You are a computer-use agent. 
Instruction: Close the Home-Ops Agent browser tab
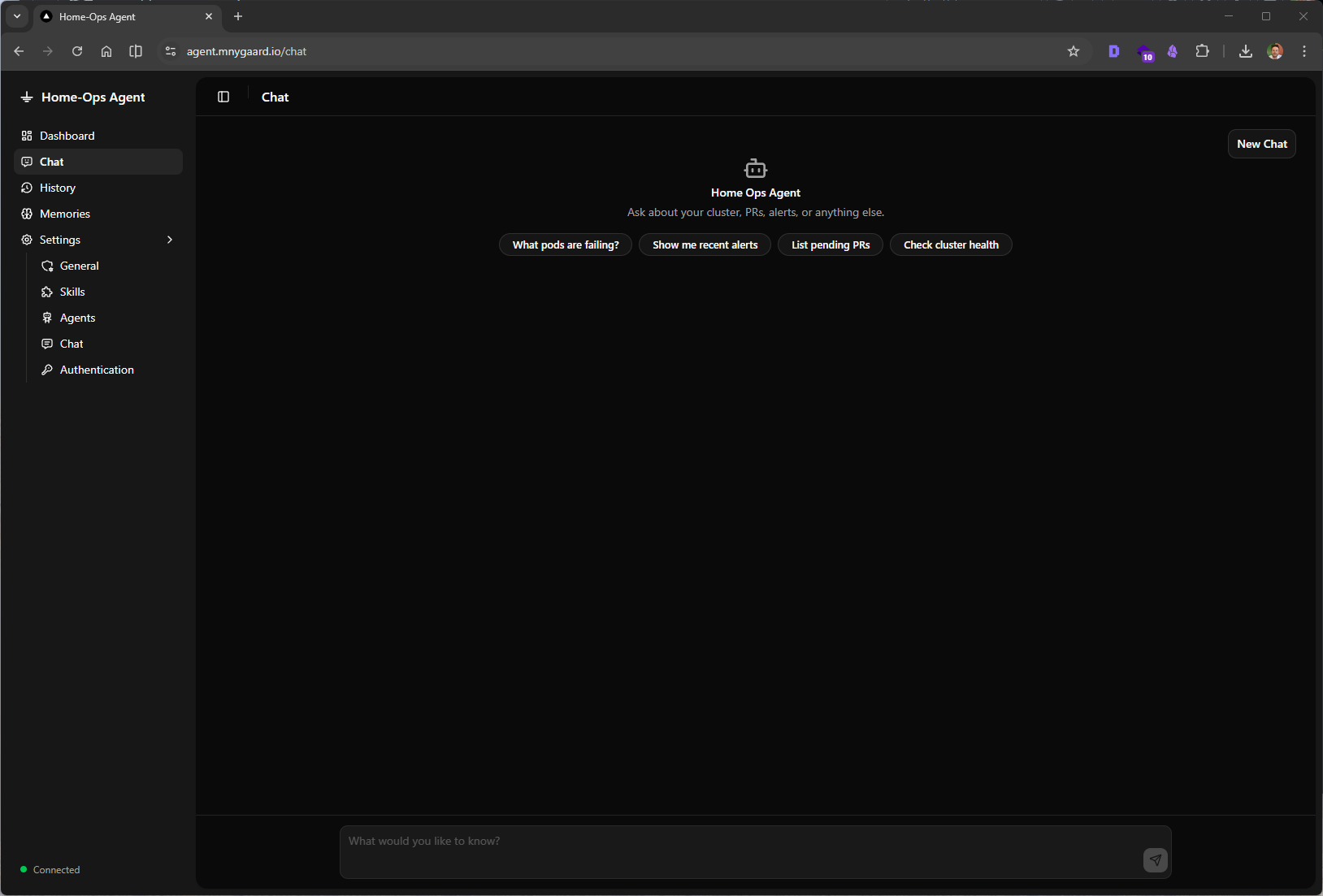pyautogui.click(x=209, y=16)
